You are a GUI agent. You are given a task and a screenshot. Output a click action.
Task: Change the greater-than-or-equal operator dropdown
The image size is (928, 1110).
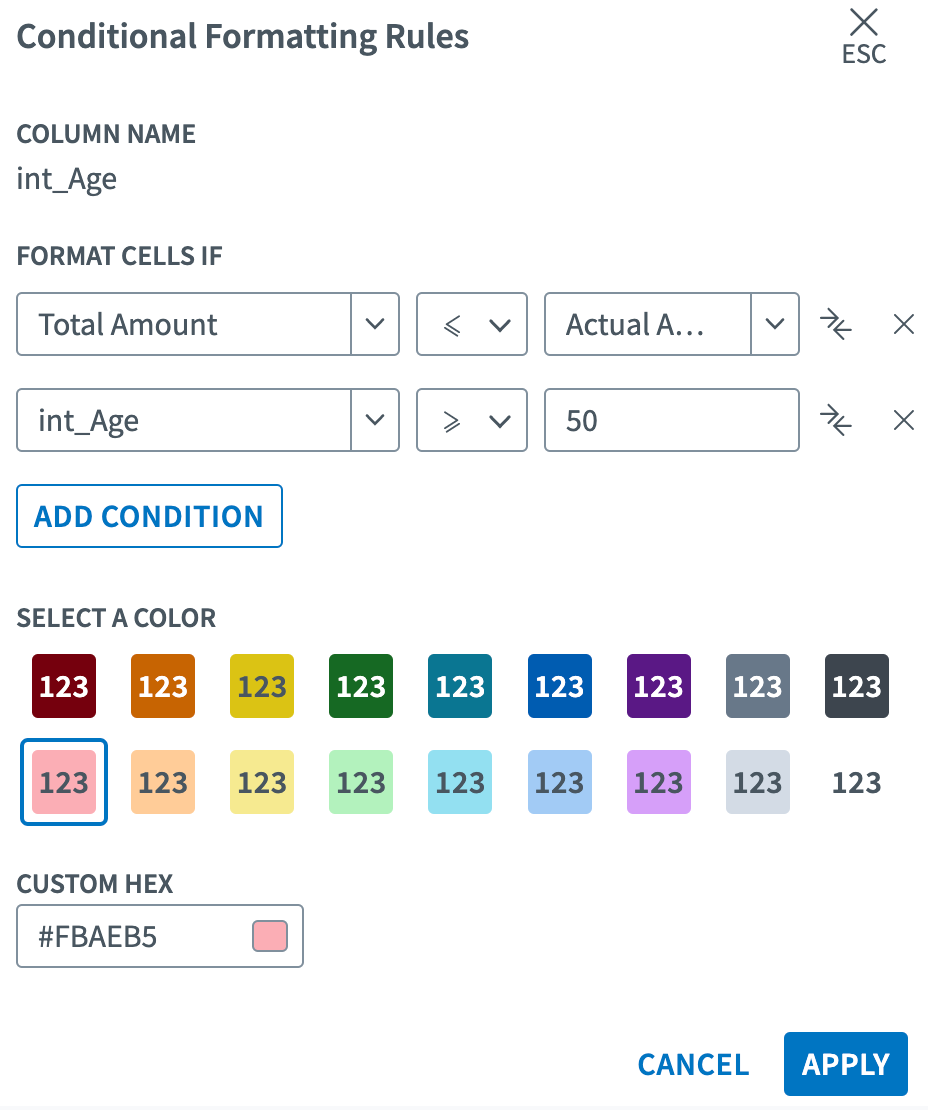pos(471,420)
